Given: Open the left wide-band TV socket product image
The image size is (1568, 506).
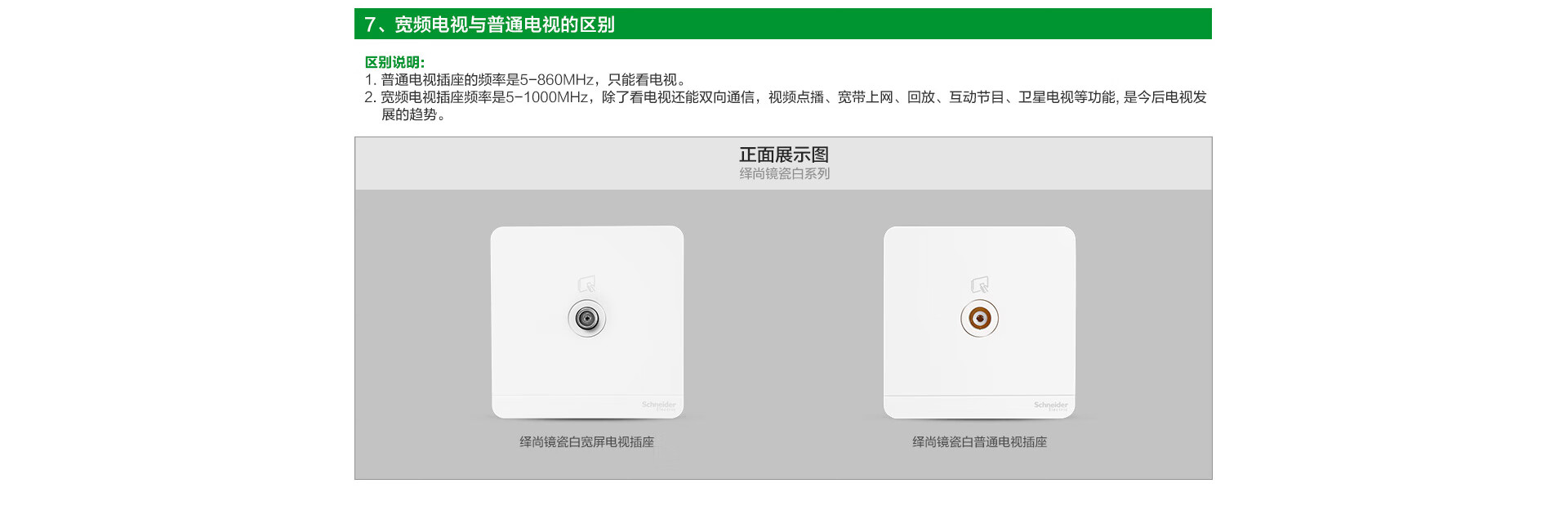Looking at the screenshot, I should click(x=587, y=322).
